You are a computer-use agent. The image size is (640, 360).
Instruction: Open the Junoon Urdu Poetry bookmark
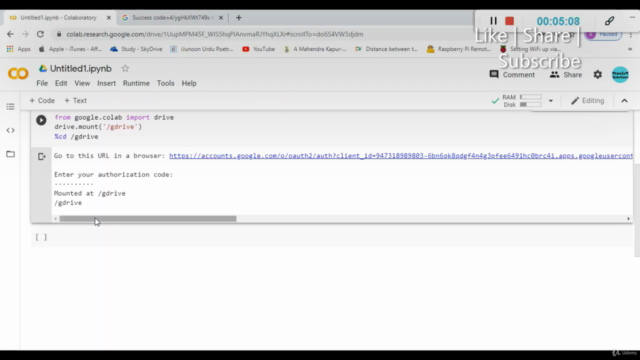pyautogui.click(x=202, y=49)
